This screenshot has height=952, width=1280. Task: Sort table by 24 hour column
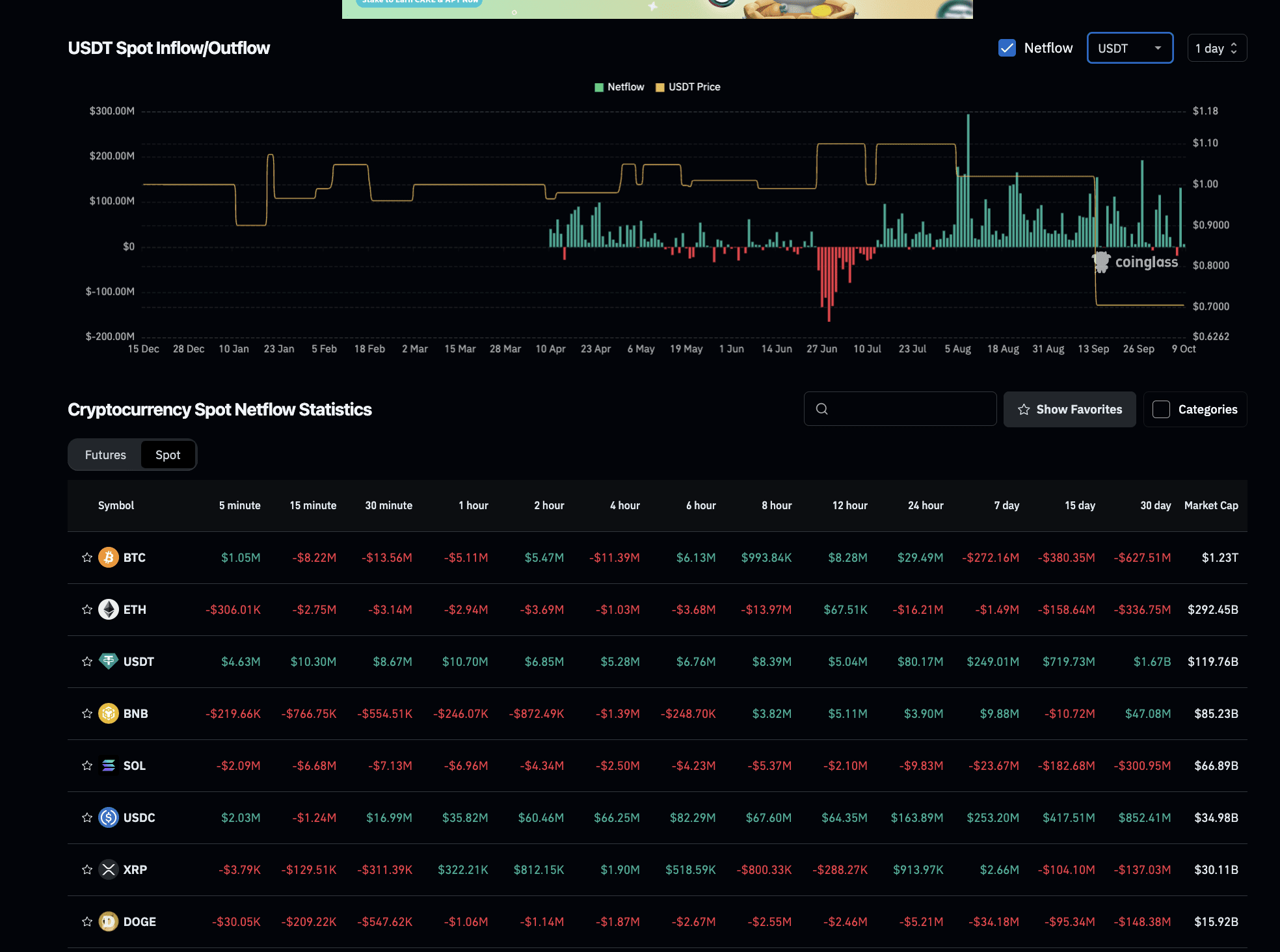[925, 505]
